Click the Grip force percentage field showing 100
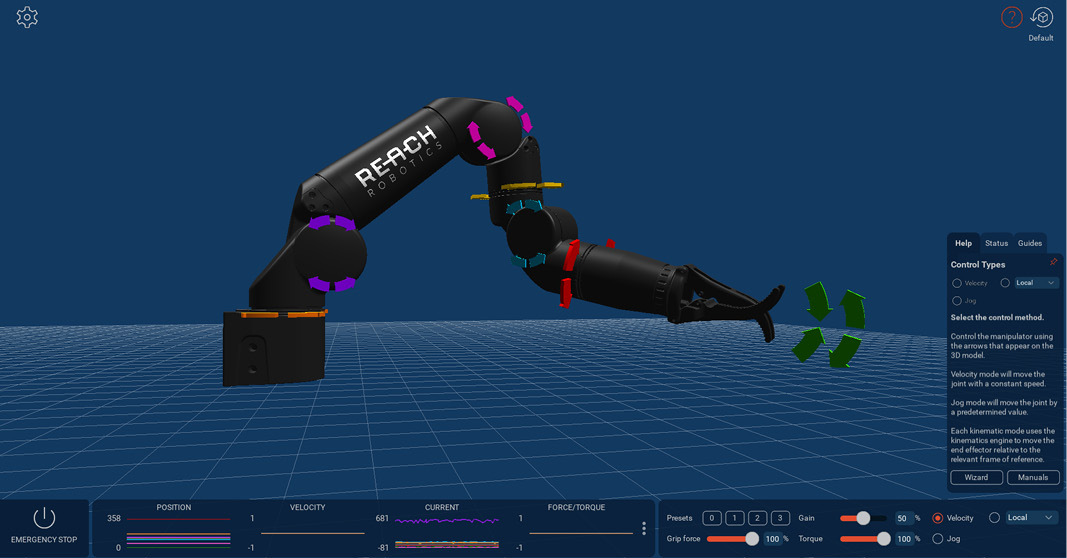The image size is (1067, 558). coord(772,538)
